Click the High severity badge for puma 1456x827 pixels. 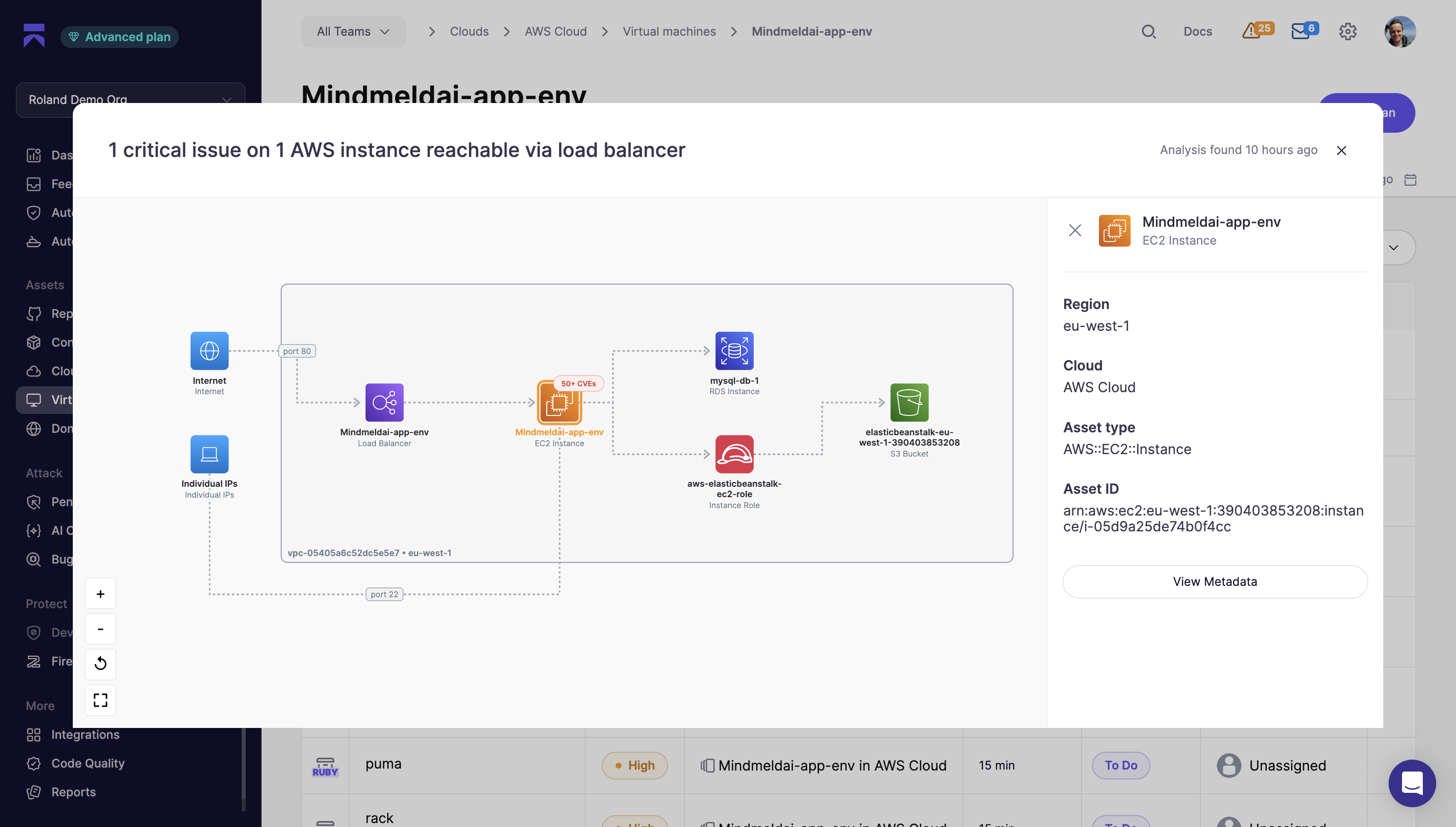[x=634, y=765]
